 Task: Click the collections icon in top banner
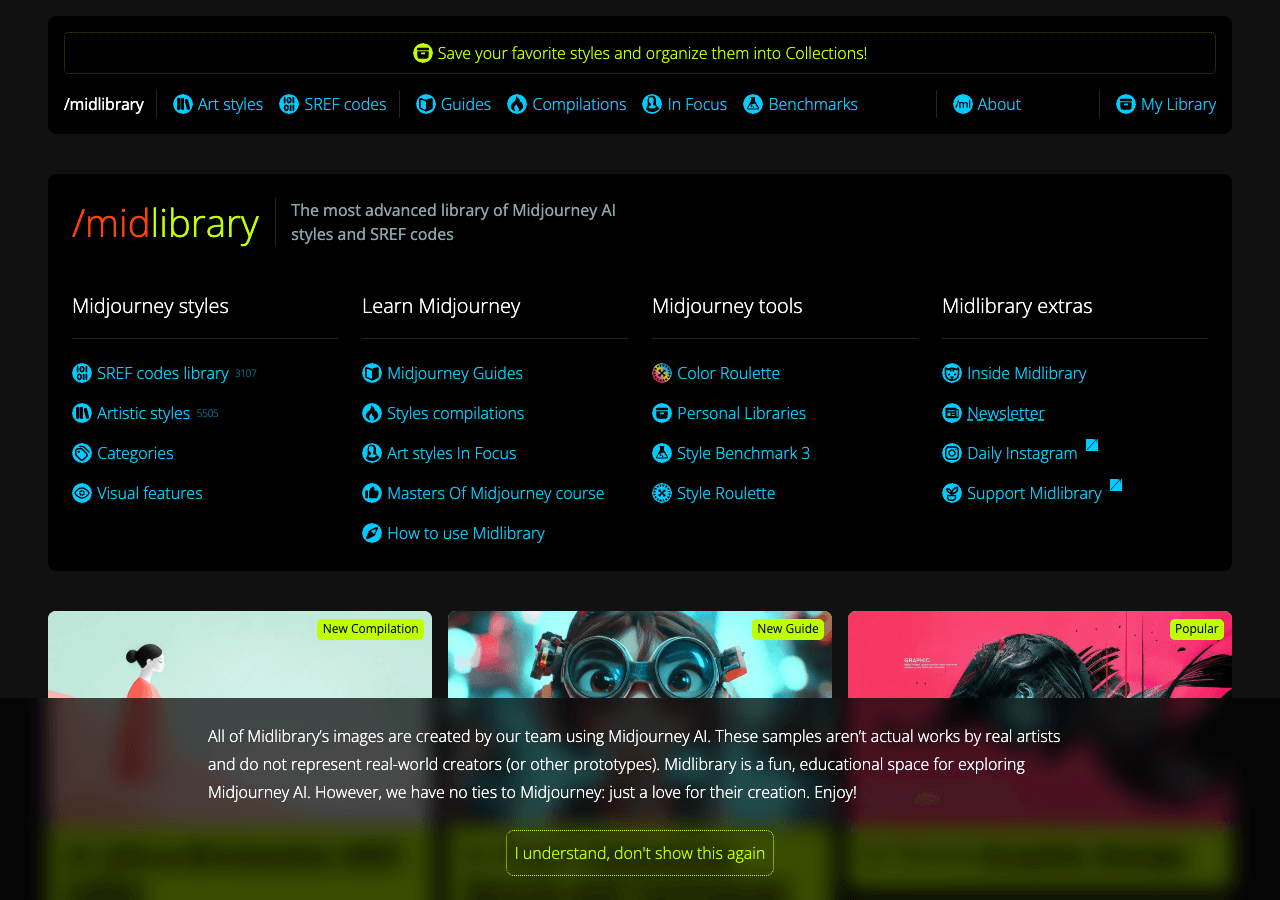pos(423,53)
